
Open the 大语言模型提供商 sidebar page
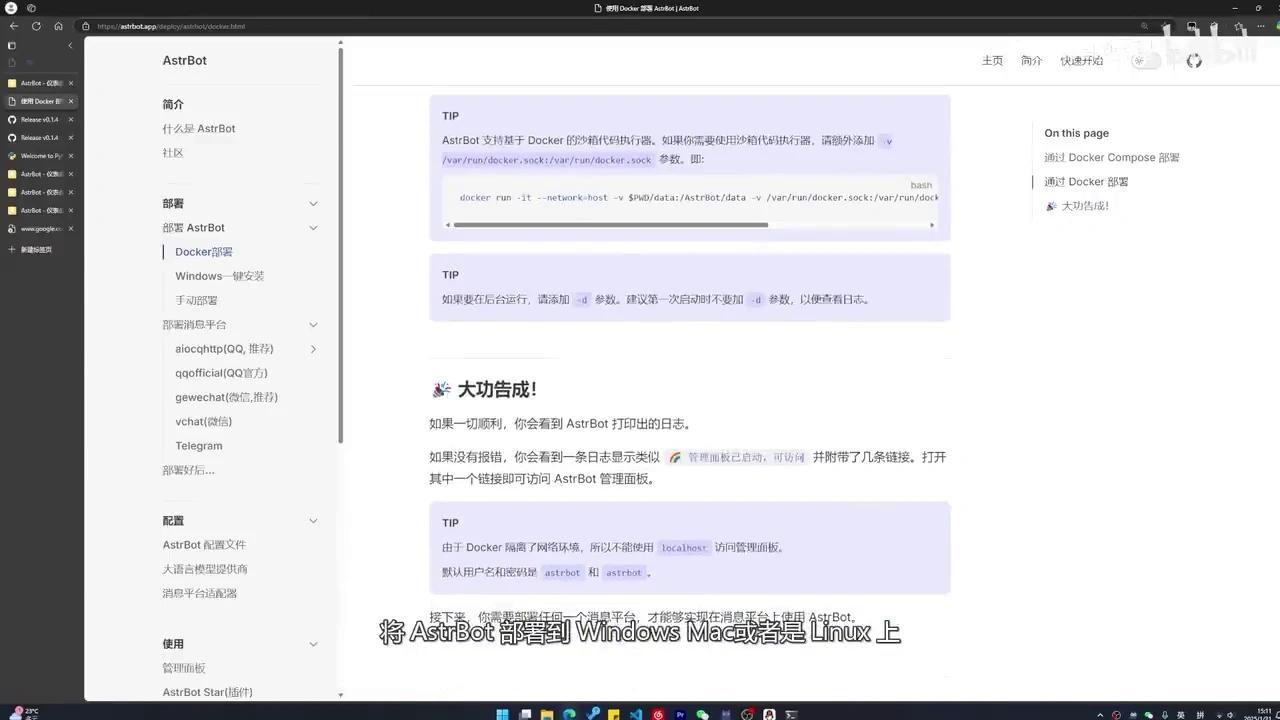tap(205, 569)
